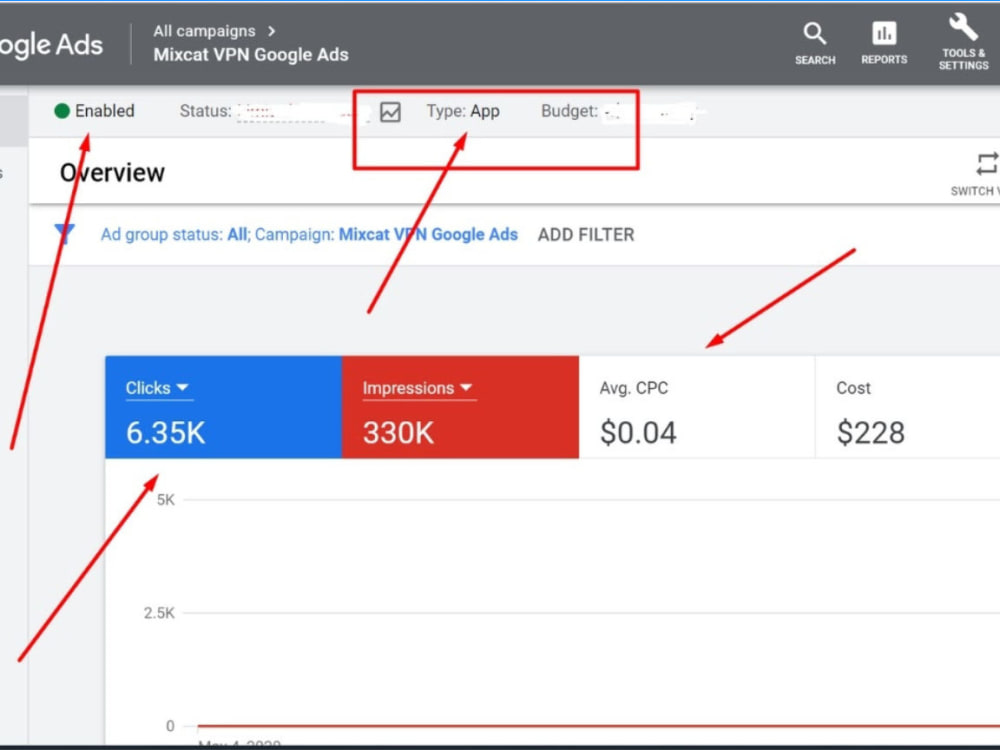Go to All campaigns breadcrumb
Screen dimensions: 1000x750
click(204, 31)
